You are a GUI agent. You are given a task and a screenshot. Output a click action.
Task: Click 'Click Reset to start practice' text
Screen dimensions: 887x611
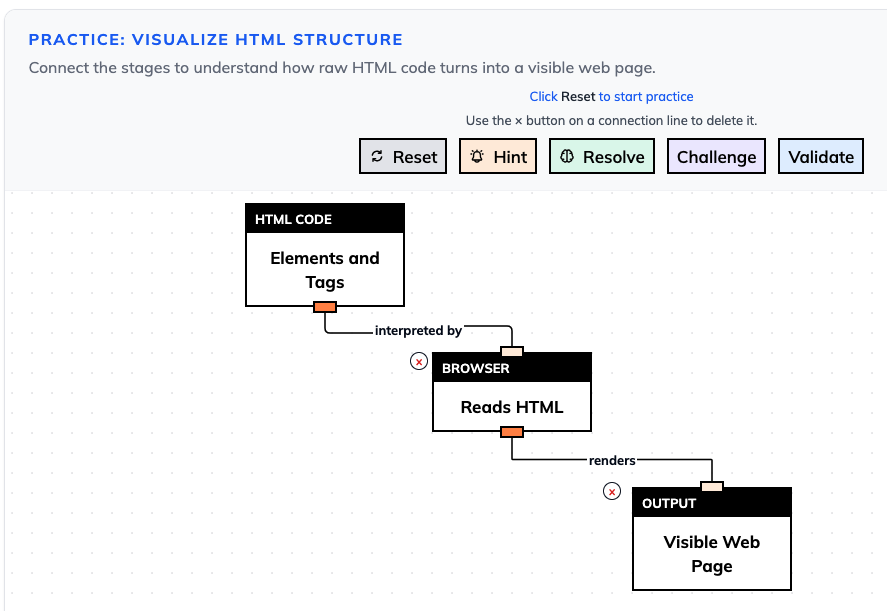click(x=611, y=97)
